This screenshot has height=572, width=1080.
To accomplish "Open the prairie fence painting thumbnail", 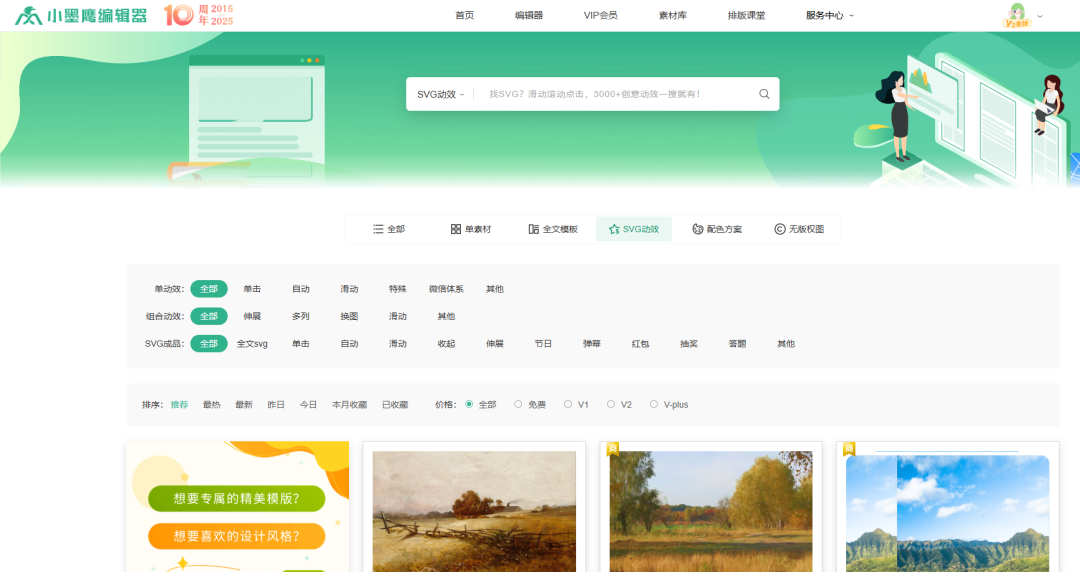I will (x=474, y=511).
